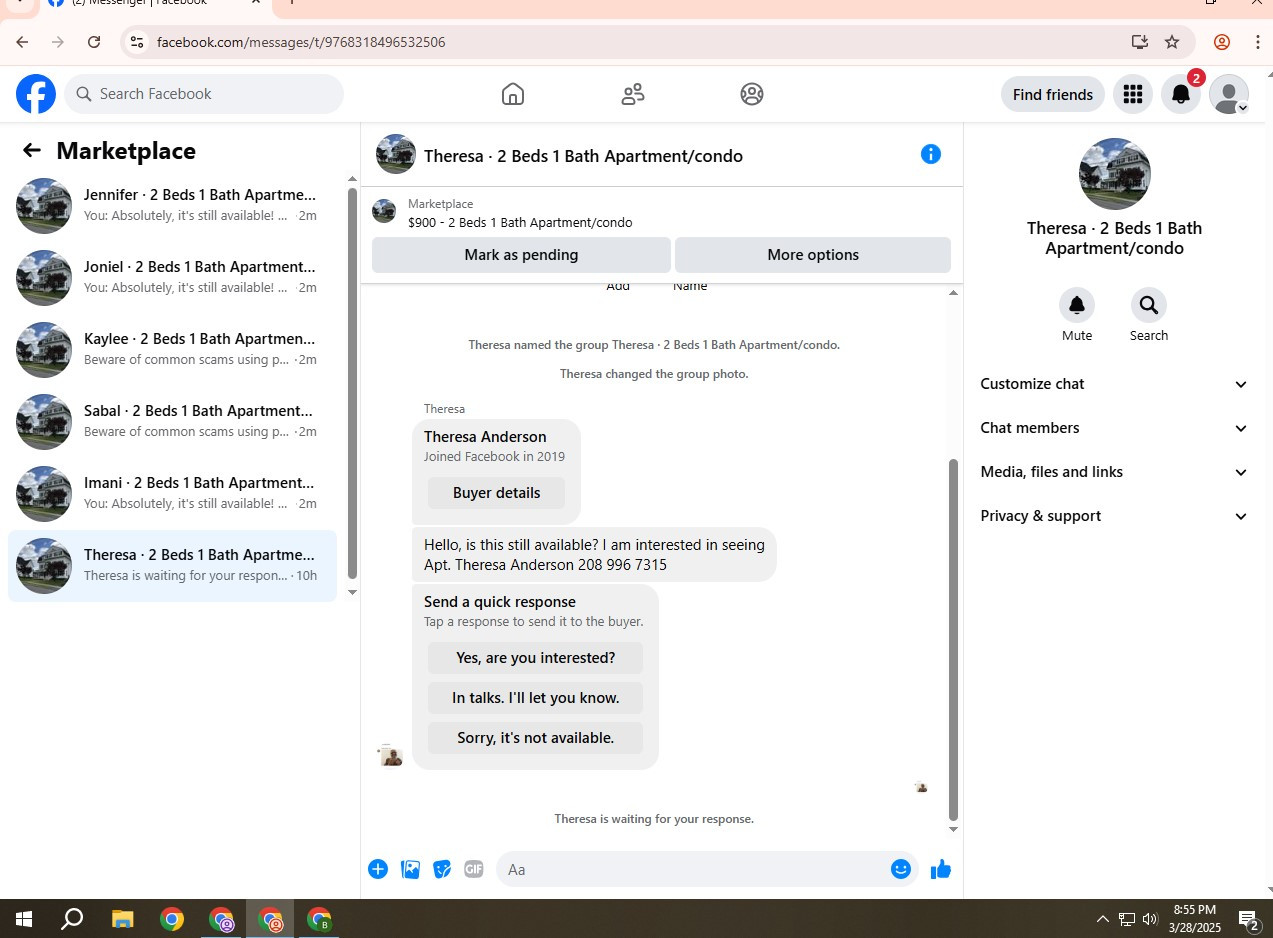1273x938 pixels.
Task: Click the taskbar clock and date
Action: point(1195,919)
